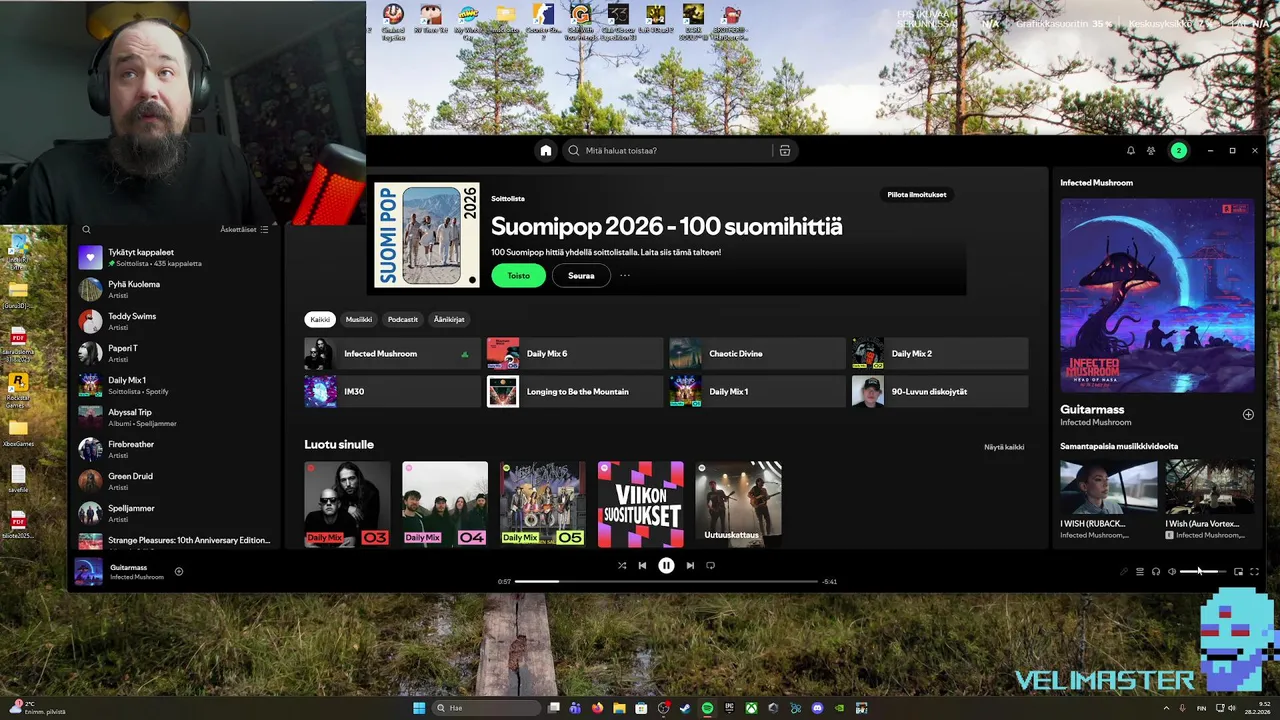The image size is (1280, 720).
Task: Enter fullscreen view icon
Action: (x=1254, y=572)
